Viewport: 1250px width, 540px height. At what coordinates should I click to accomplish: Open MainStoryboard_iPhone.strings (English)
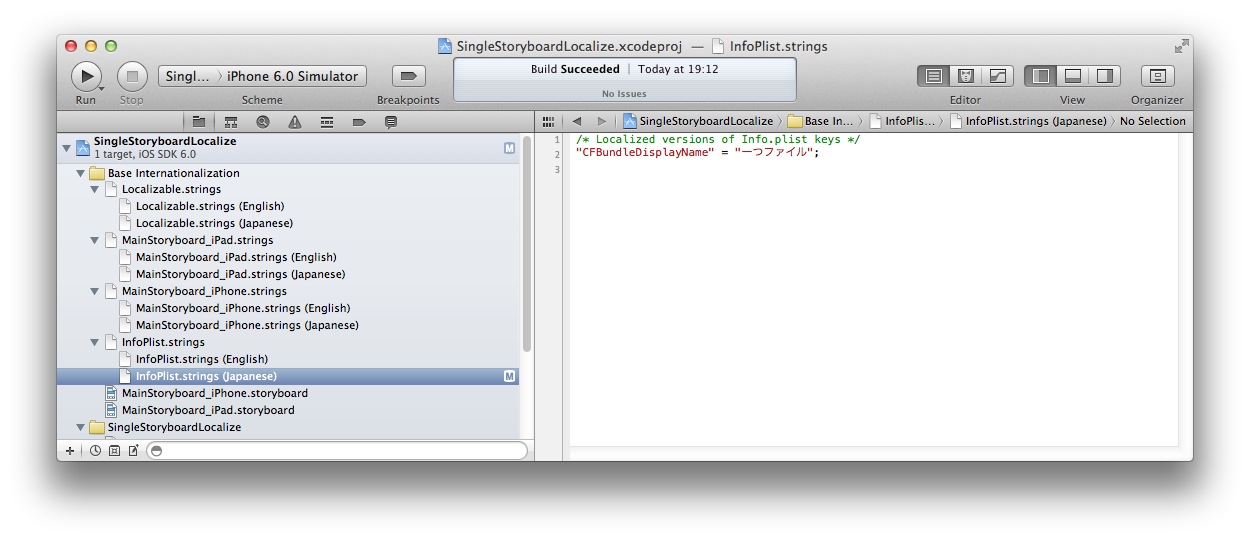(288, 308)
